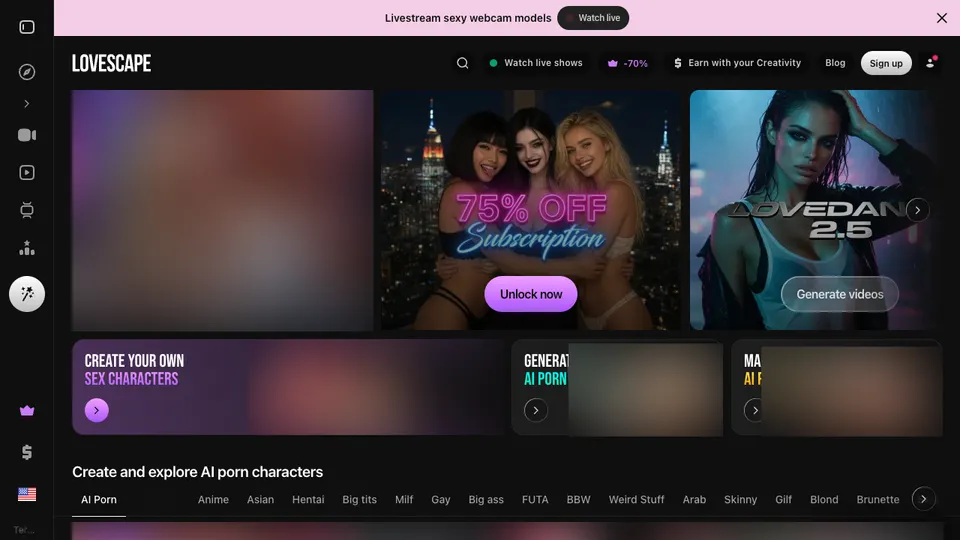Select the AI Porn tab
The width and height of the screenshot is (960, 540).
99,500
